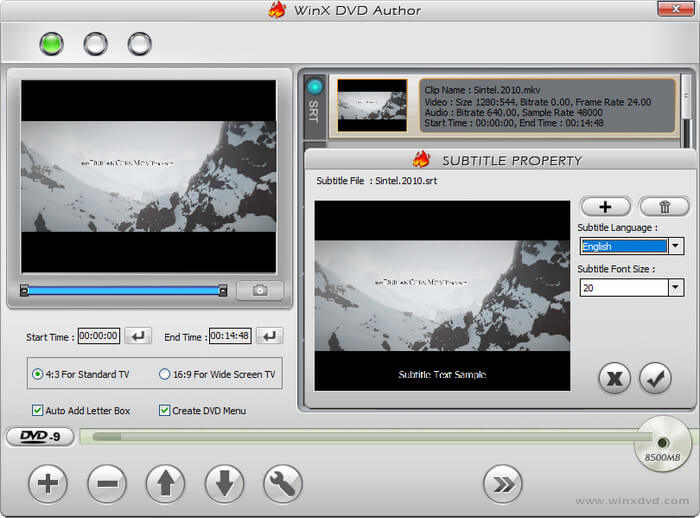Click the second step indicator circle
Image resolution: width=700 pixels, height=518 pixels.
(96, 44)
